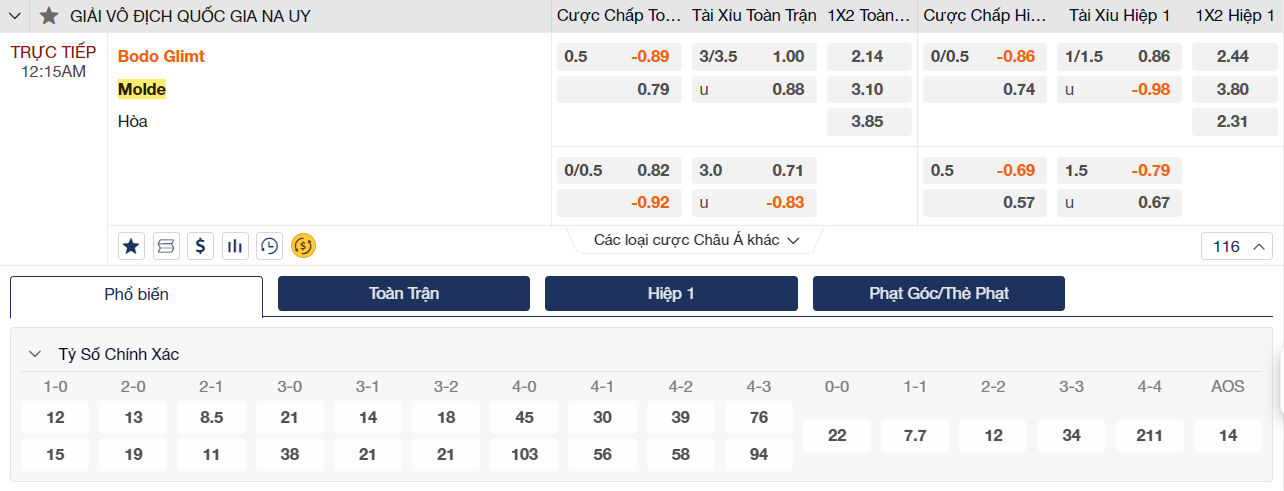Click the dollar sign icon
Screen dimensions: 1284x491
tap(201, 245)
